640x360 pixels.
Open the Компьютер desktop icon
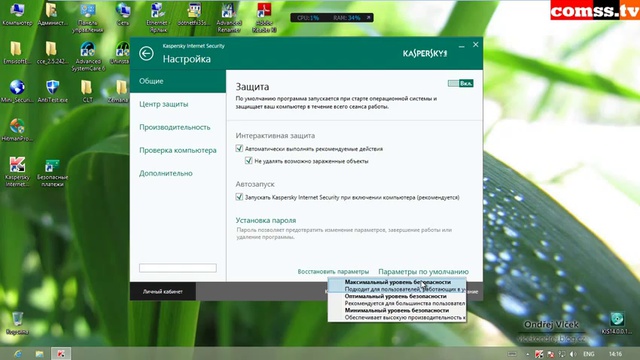tap(17, 14)
